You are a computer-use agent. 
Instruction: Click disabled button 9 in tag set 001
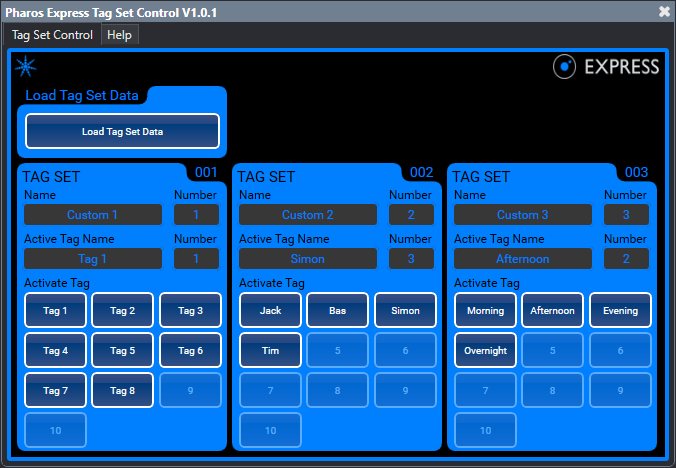tap(190, 390)
